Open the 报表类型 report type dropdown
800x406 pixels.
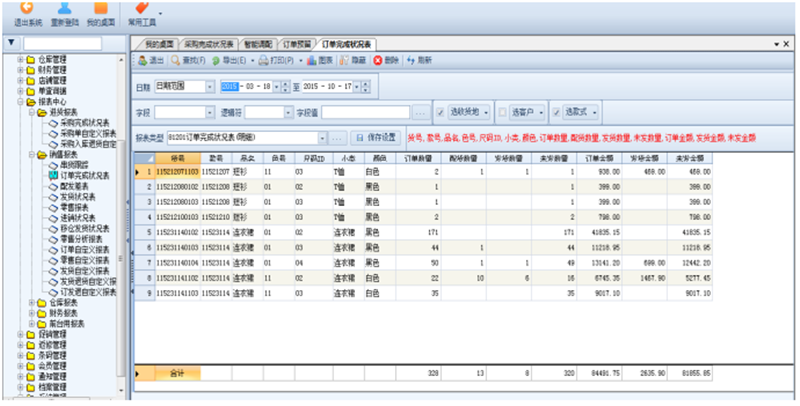coord(326,136)
